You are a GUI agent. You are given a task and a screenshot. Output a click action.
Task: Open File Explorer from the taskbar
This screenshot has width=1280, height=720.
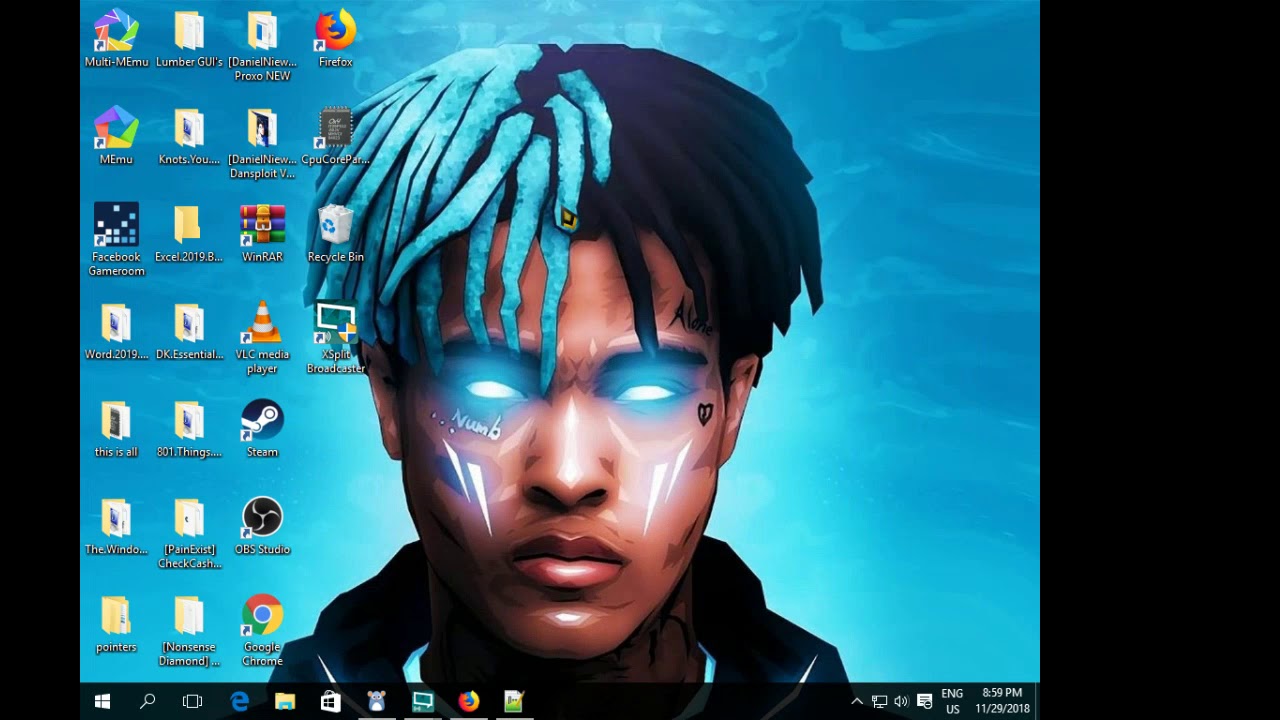click(x=285, y=701)
